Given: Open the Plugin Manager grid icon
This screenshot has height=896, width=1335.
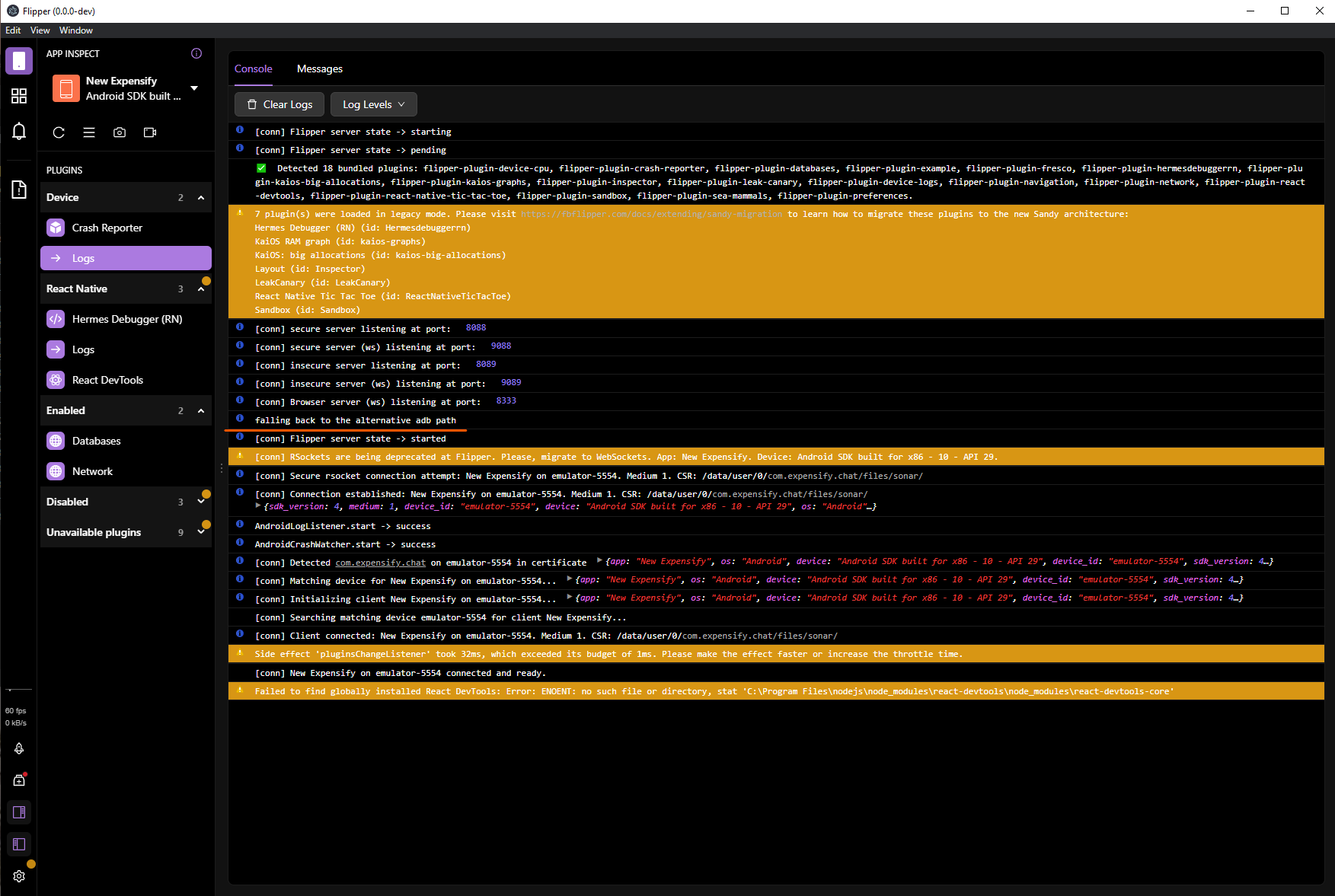Looking at the screenshot, I should [x=19, y=96].
